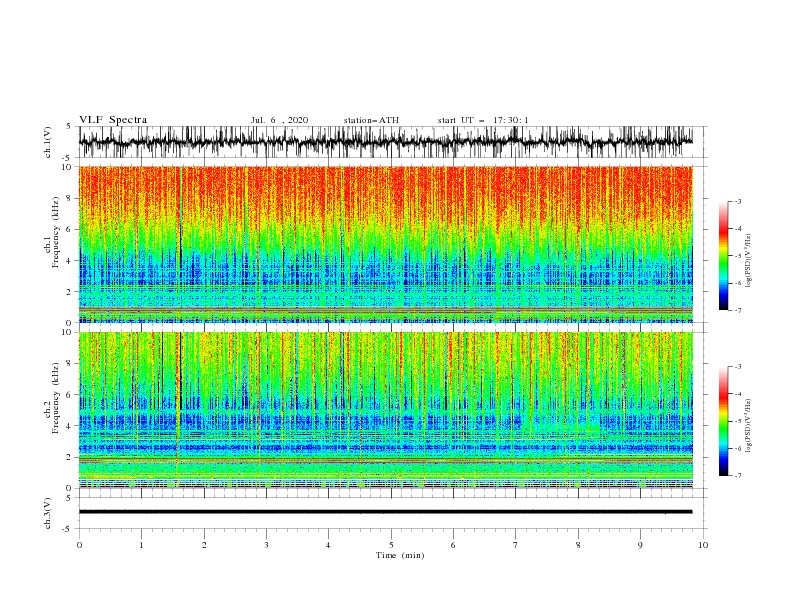Click time axis tick label "3"
The height and width of the screenshot is (612, 792).
[266, 545]
